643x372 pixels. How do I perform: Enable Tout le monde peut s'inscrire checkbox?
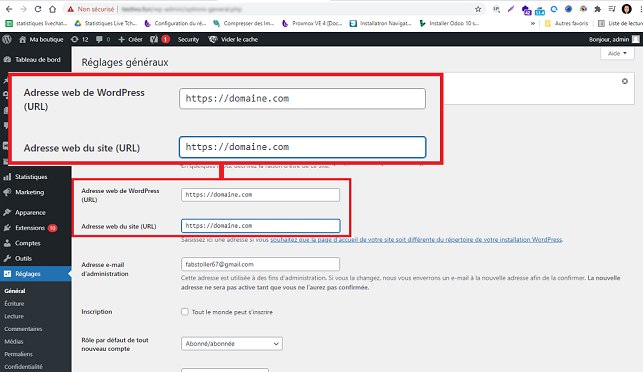pyautogui.click(x=185, y=312)
